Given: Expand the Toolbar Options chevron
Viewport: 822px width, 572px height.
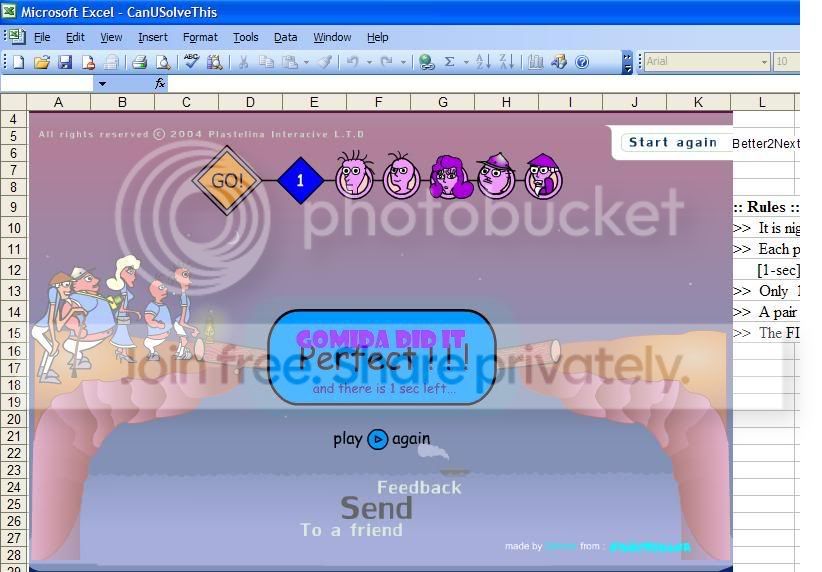Looking at the screenshot, I should [627, 62].
